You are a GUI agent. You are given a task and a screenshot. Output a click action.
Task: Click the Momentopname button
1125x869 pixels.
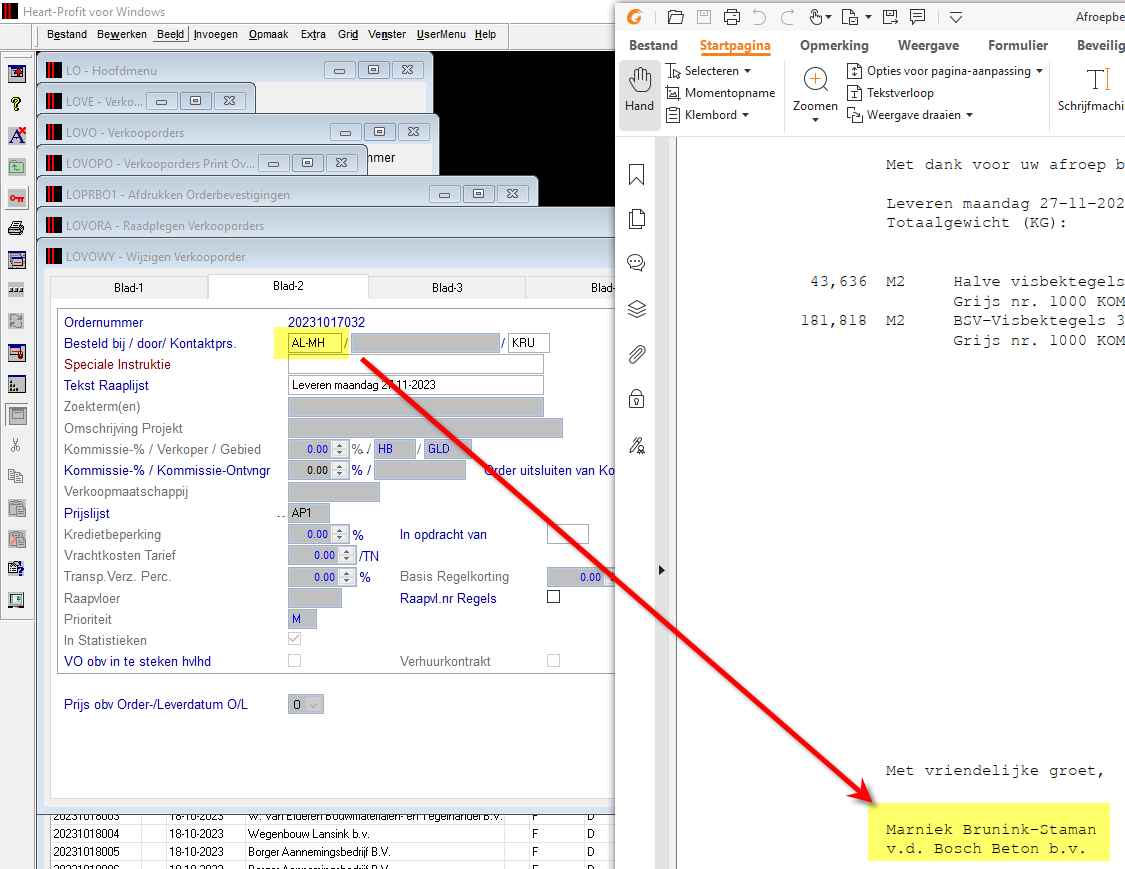point(720,93)
